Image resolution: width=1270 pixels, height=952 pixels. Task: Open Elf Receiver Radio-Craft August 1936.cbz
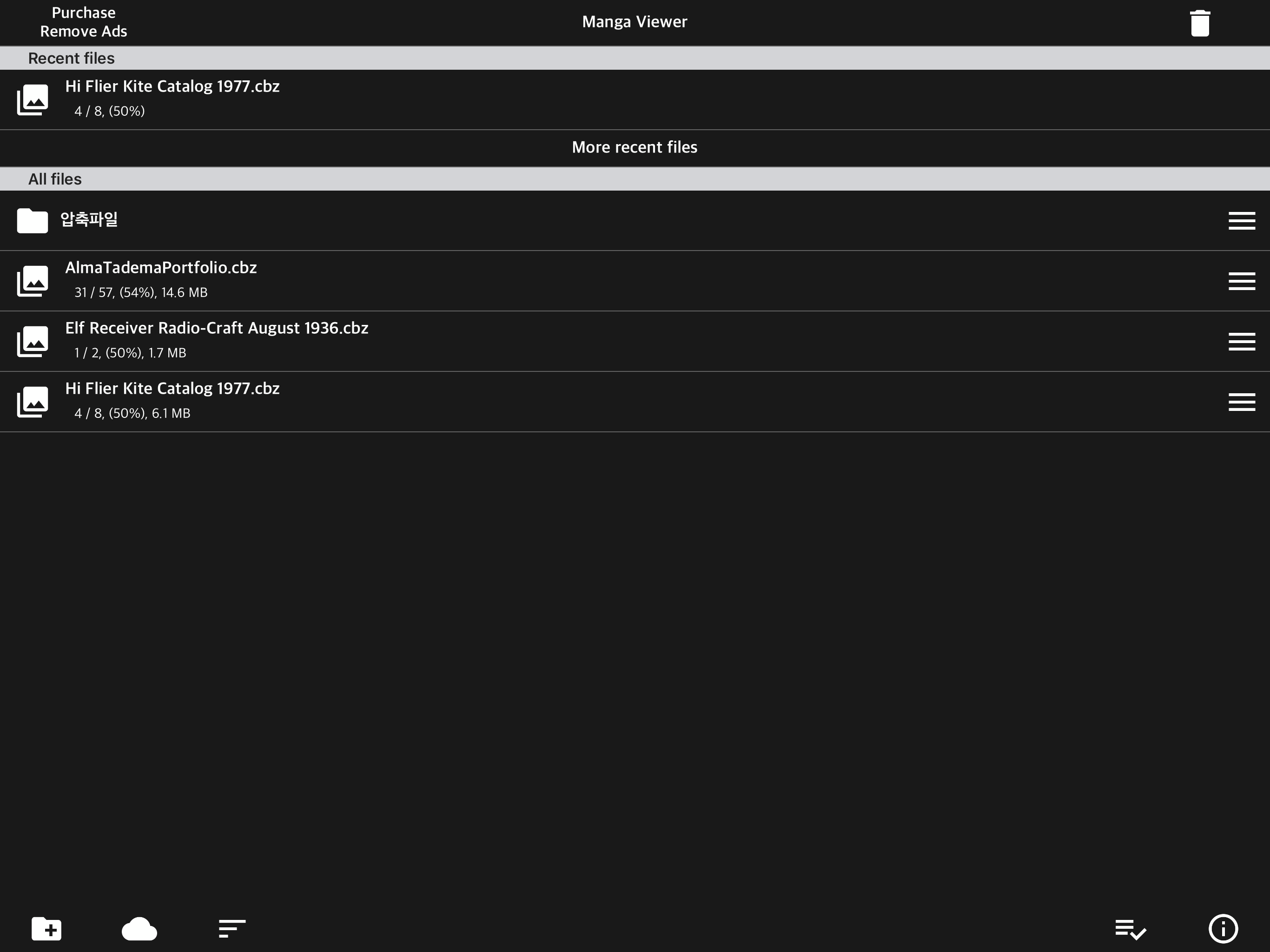217,339
